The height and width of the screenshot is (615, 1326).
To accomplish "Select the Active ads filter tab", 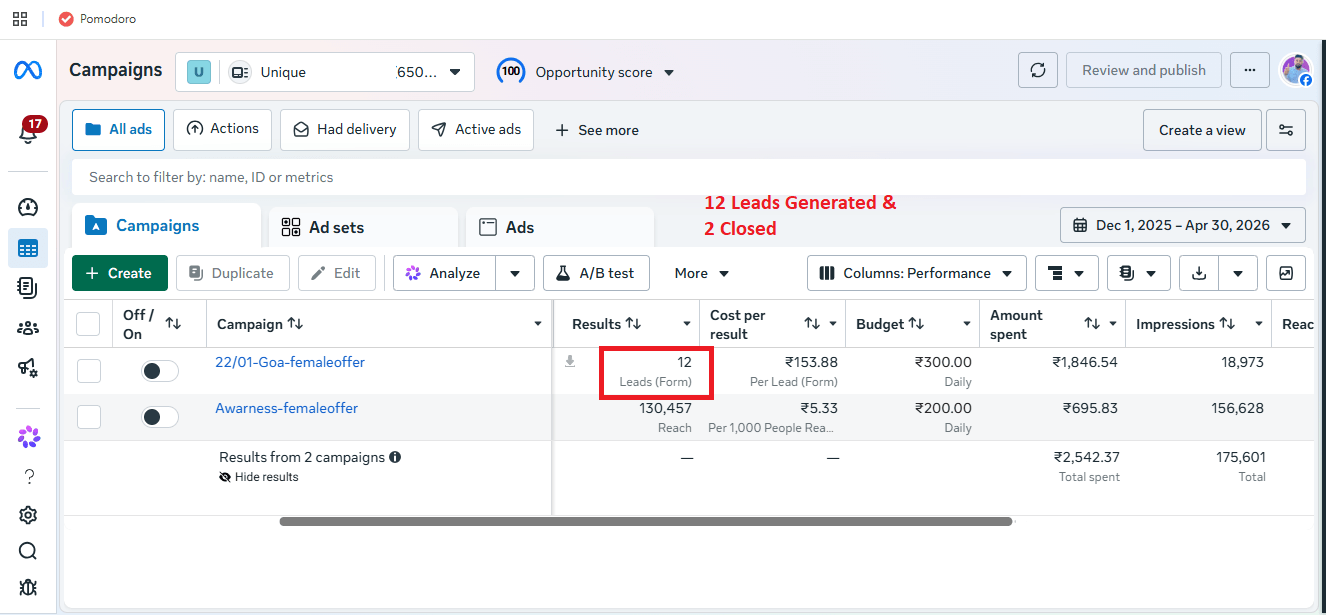I will [x=476, y=130].
